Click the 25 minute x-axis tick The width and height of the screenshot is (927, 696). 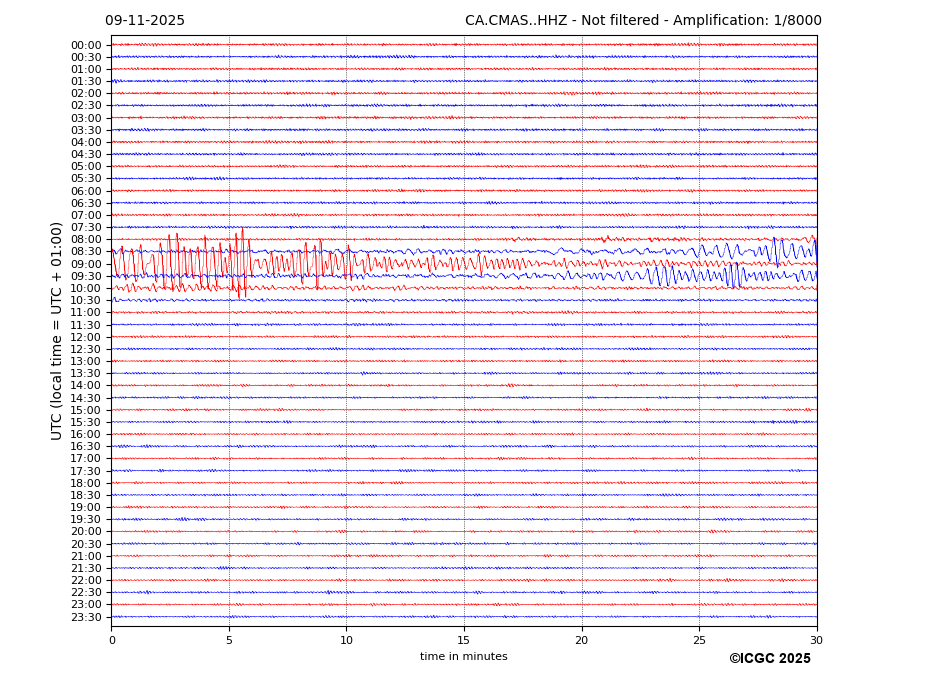point(699,640)
